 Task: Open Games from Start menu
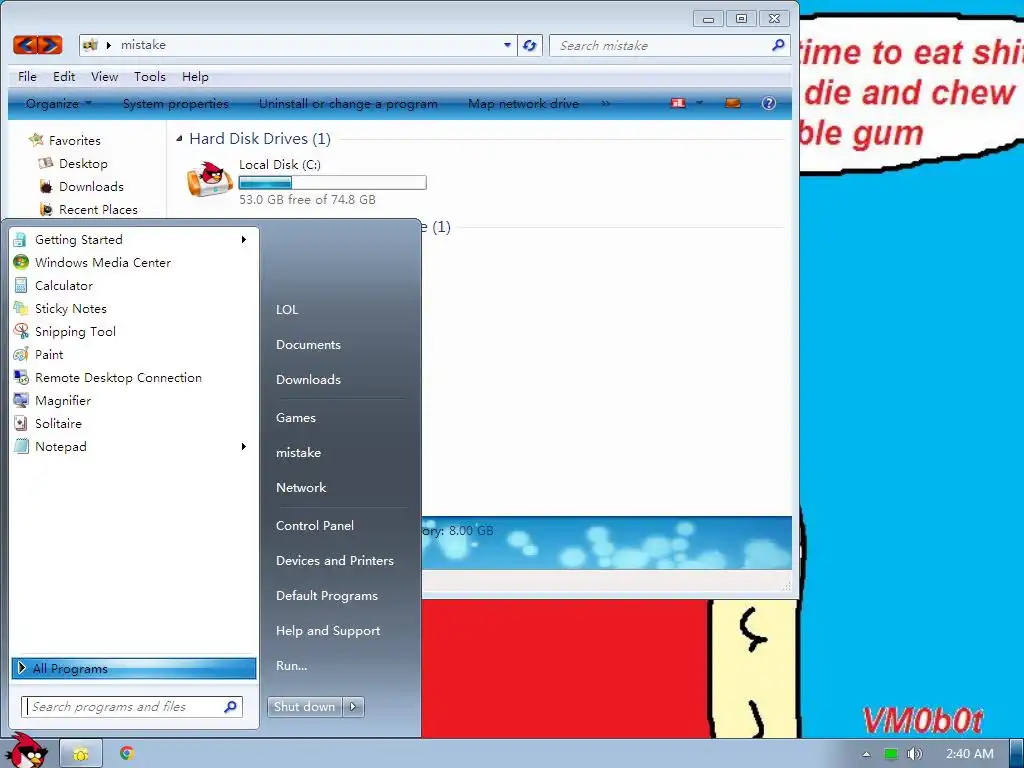pyautogui.click(x=296, y=418)
